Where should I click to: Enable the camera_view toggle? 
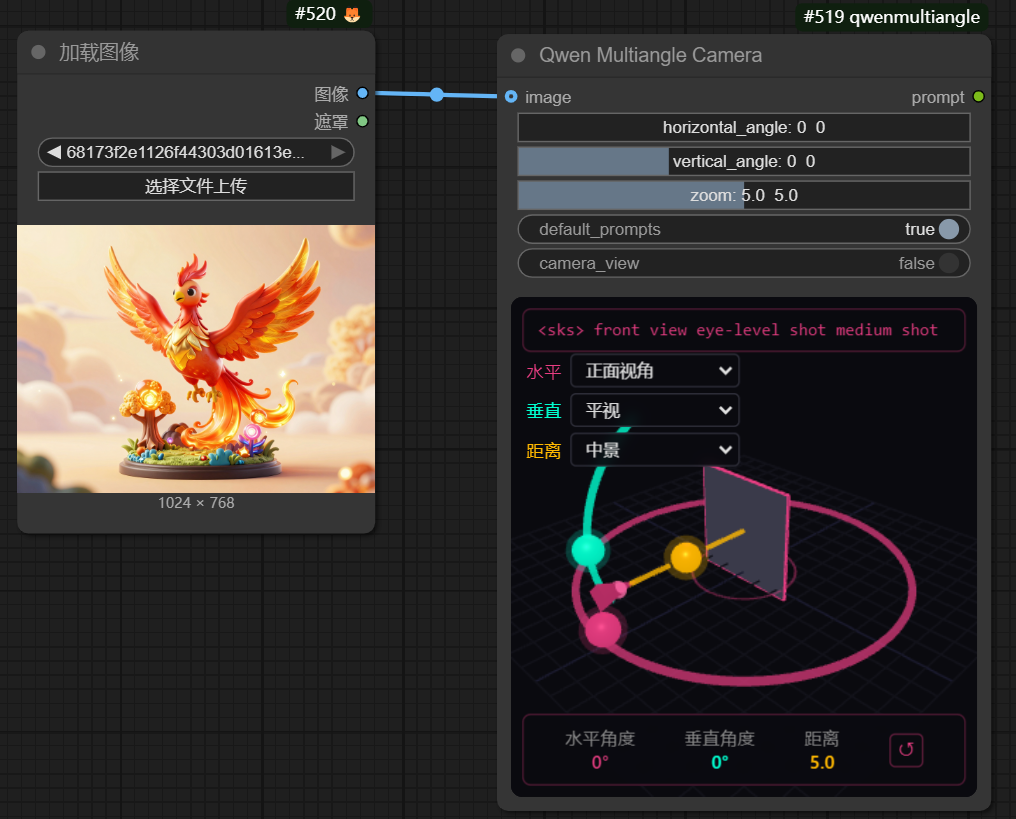pos(947,263)
